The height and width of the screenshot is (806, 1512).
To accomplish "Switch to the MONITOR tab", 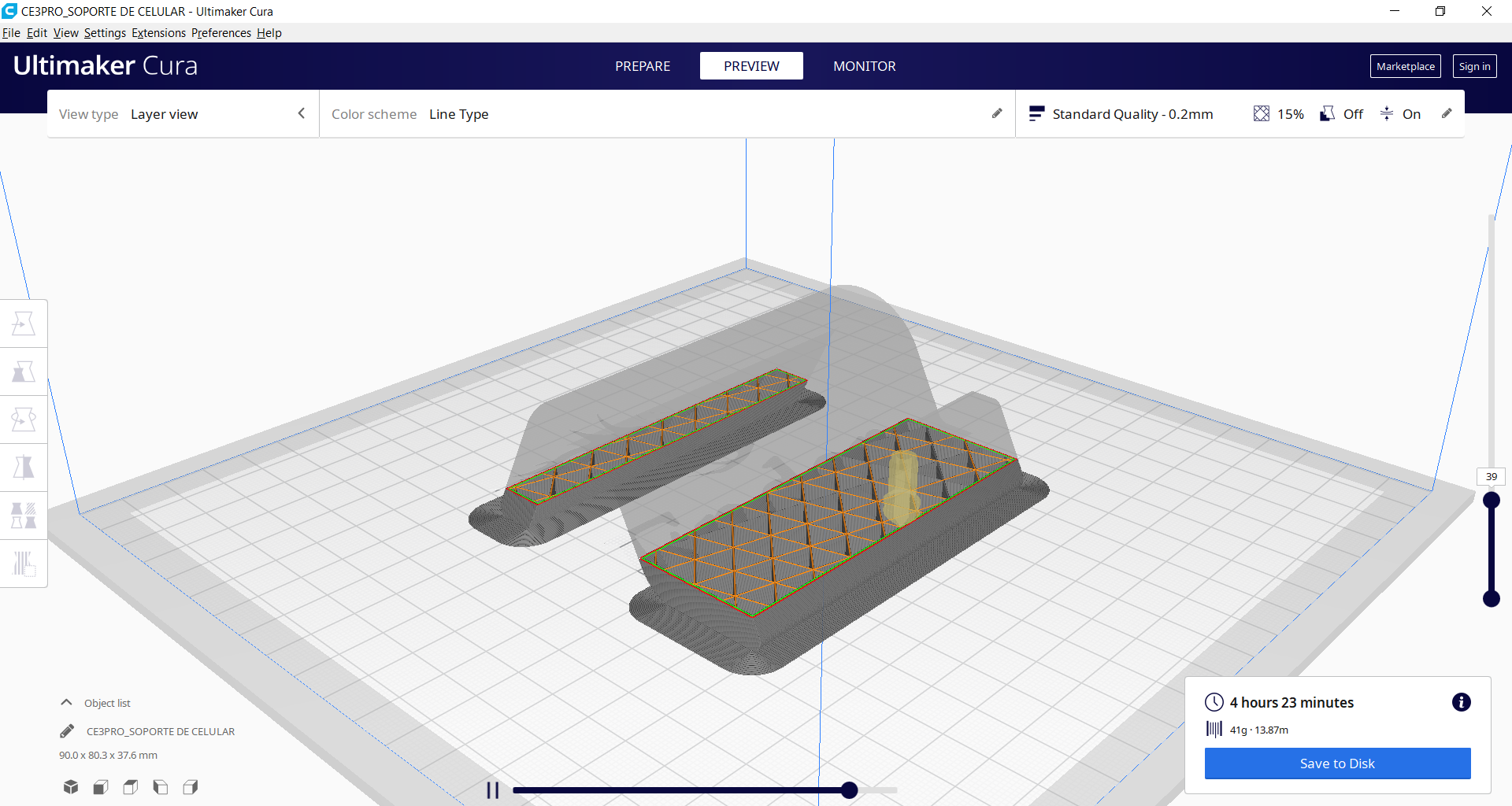I will point(864,66).
